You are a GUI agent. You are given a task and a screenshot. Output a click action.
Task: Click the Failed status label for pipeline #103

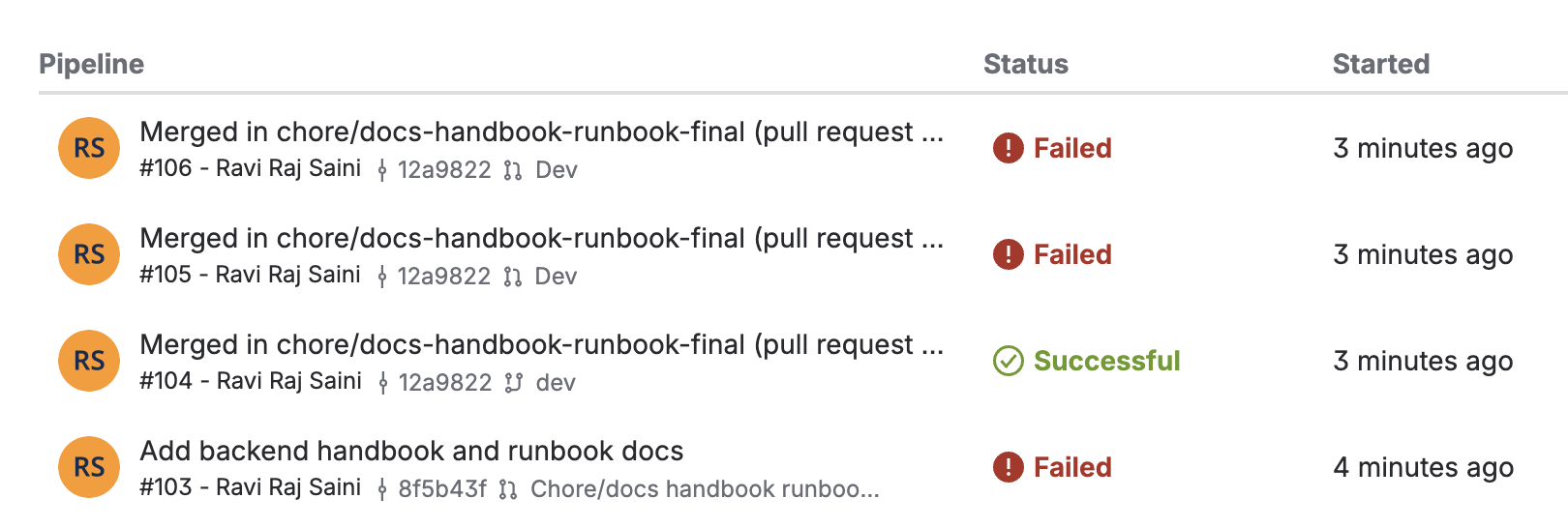pos(1072,467)
